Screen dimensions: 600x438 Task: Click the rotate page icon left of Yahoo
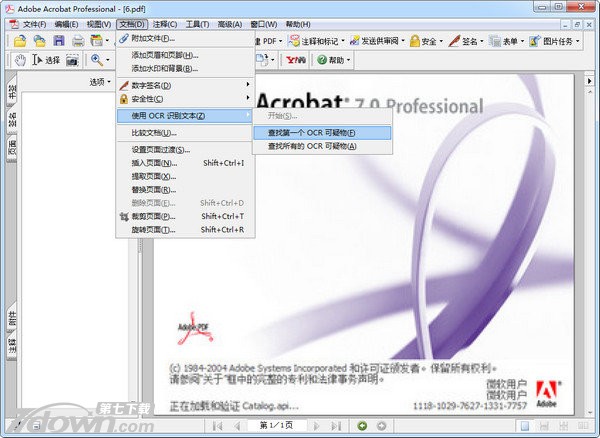(x=262, y=60)
